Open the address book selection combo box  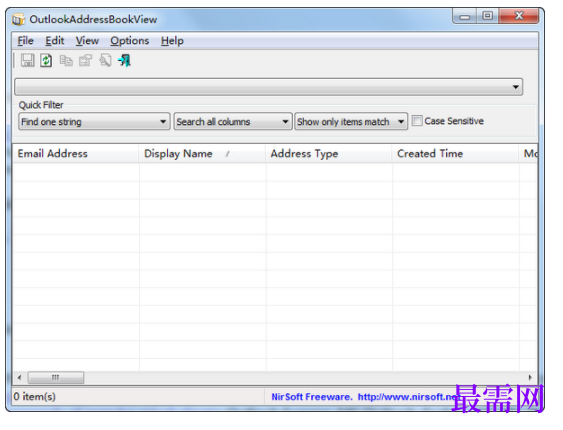269,87
